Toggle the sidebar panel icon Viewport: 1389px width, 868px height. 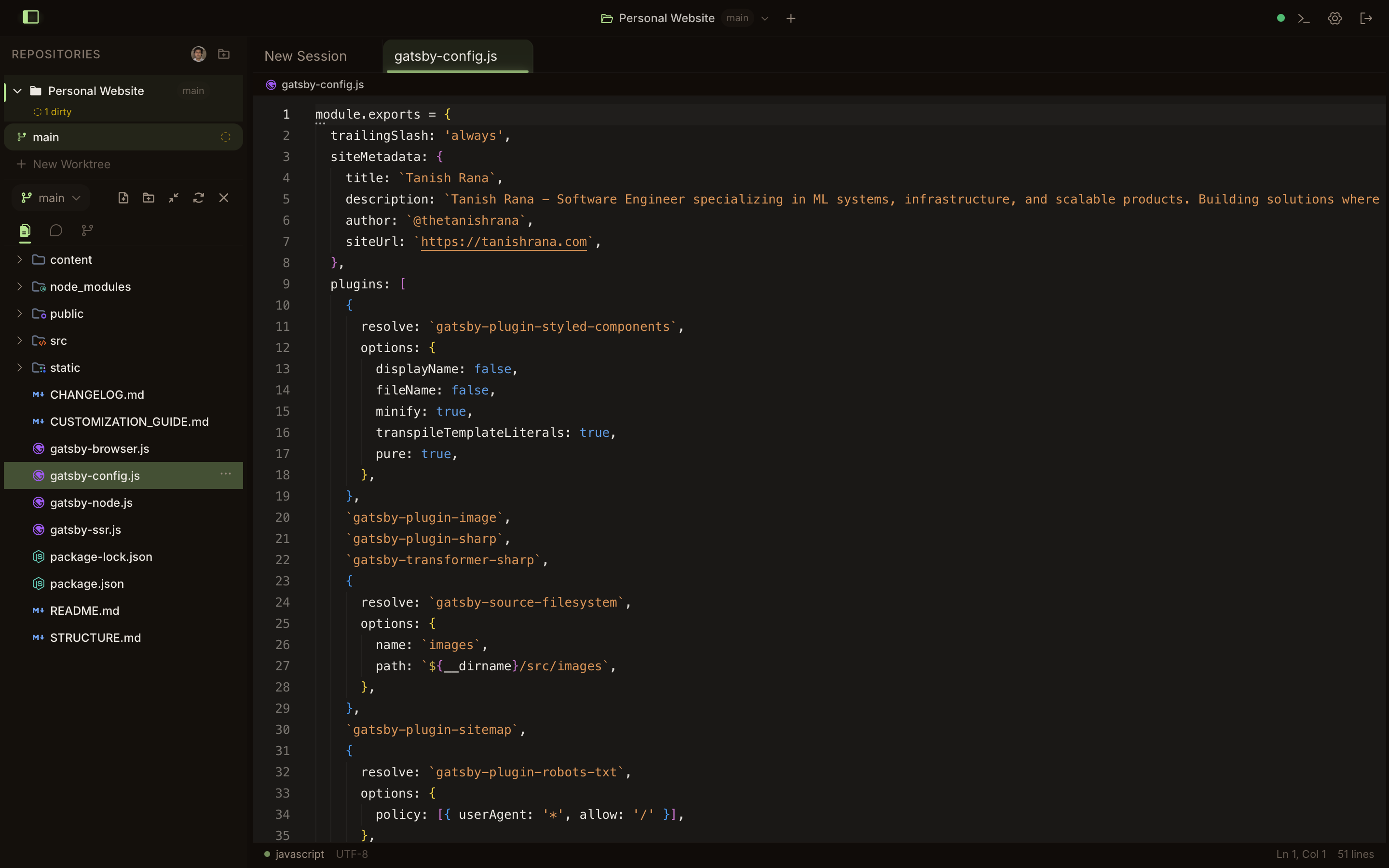point(30,17)
